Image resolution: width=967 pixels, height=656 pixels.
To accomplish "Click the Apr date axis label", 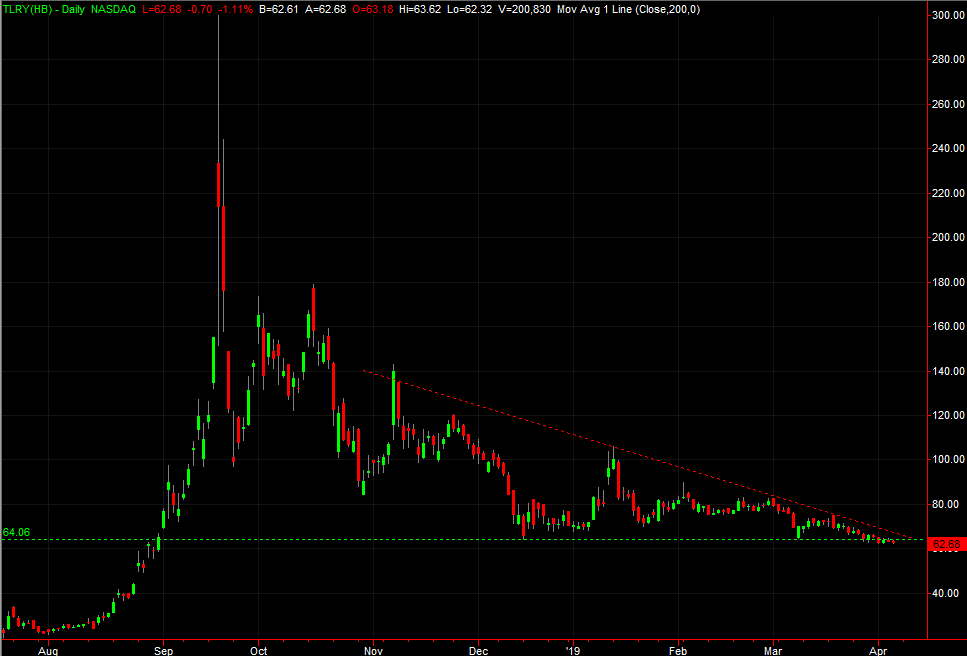I will [878, 650].
